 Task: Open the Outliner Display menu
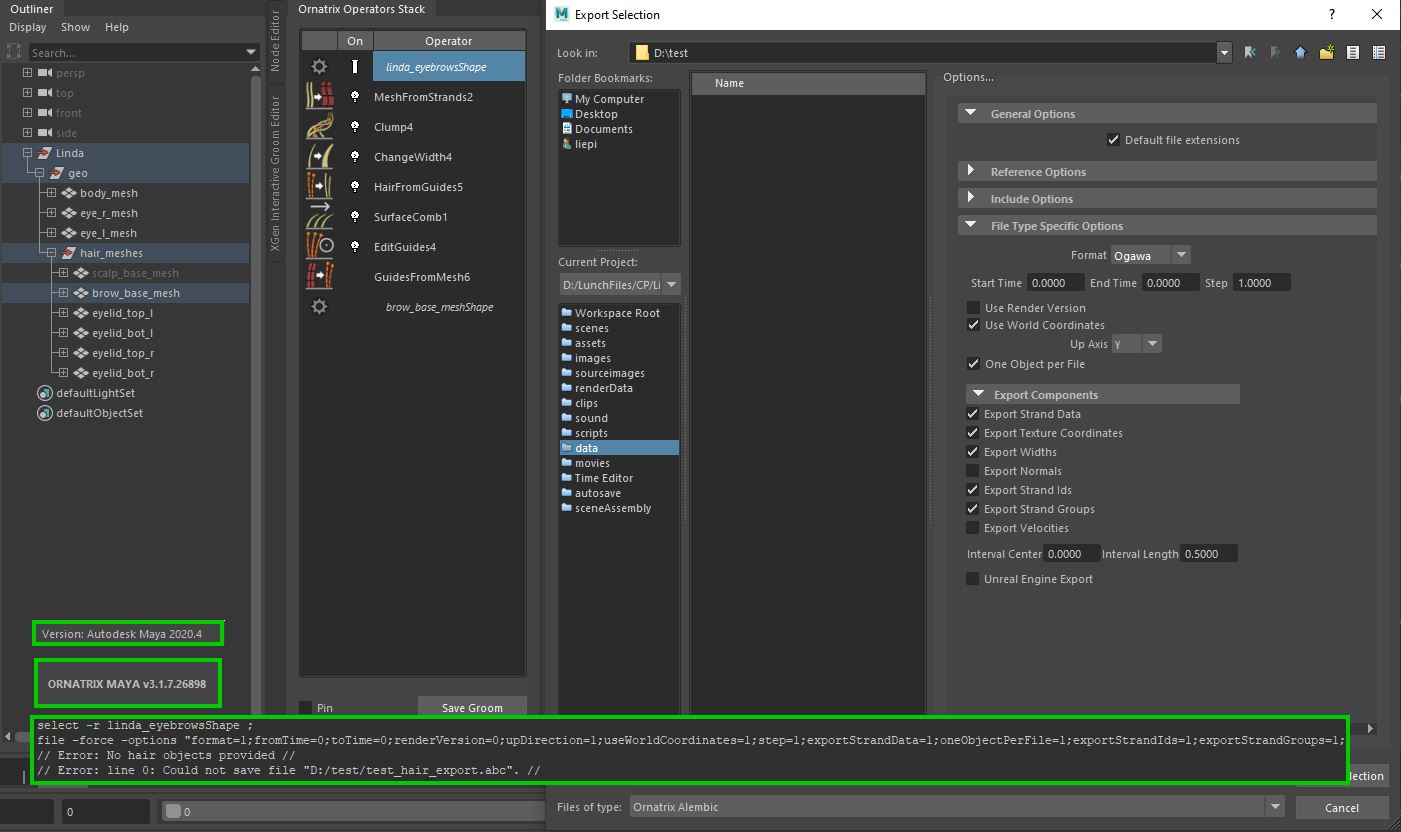coord(28,27)
